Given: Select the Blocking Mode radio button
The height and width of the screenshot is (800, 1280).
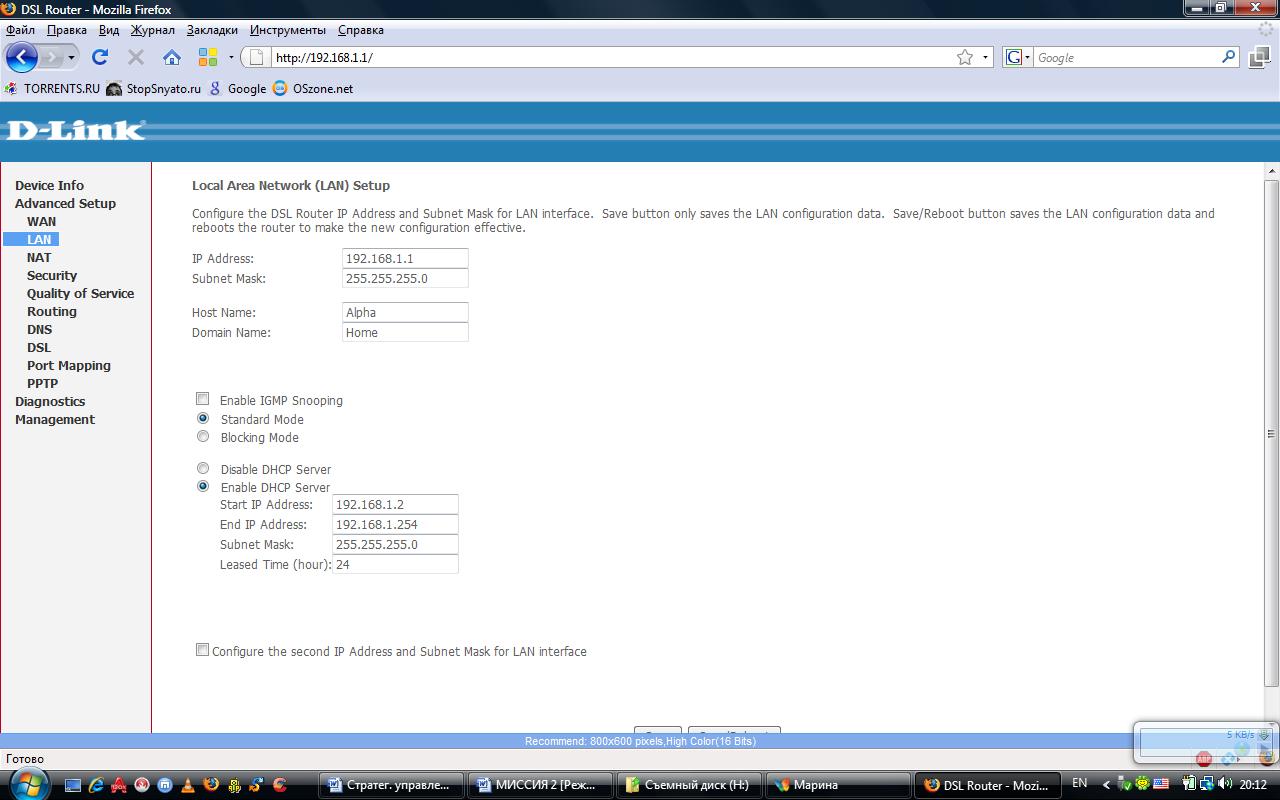Looking at the screenshot, I should (x=203, y=436).
